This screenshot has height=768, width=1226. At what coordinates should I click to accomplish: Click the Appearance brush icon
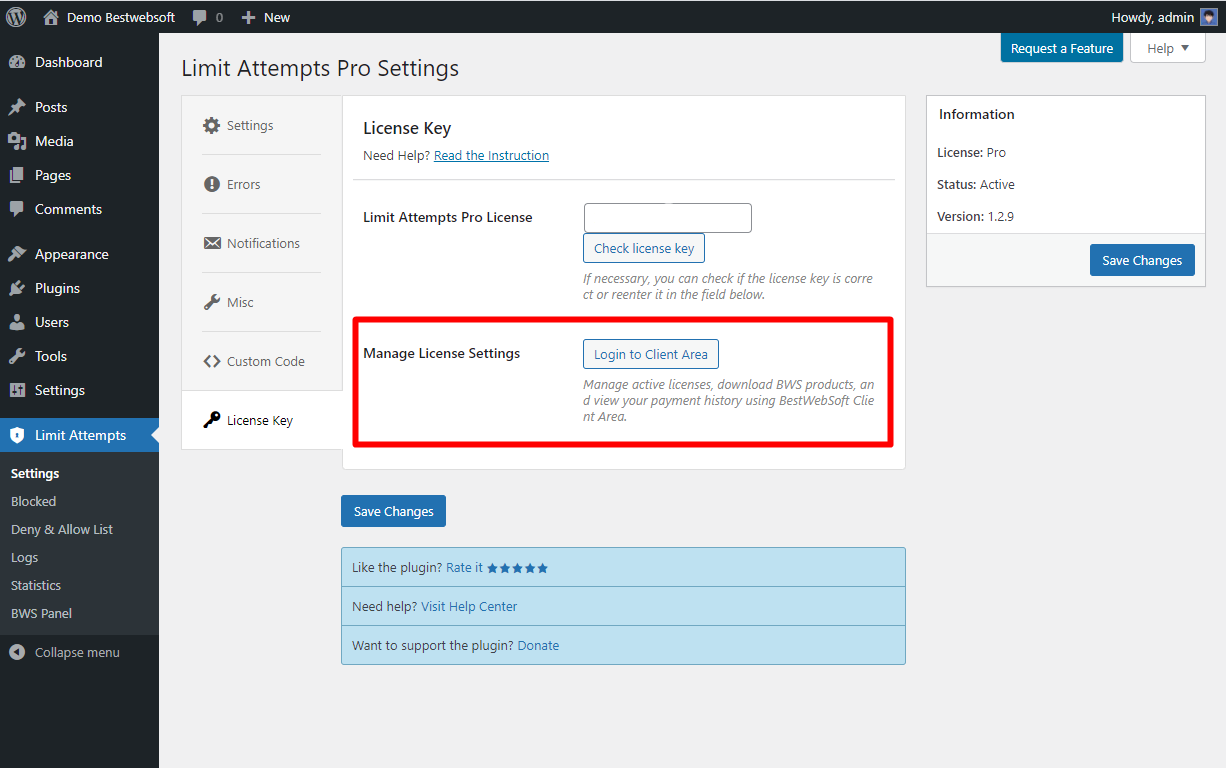click(17, 254)
